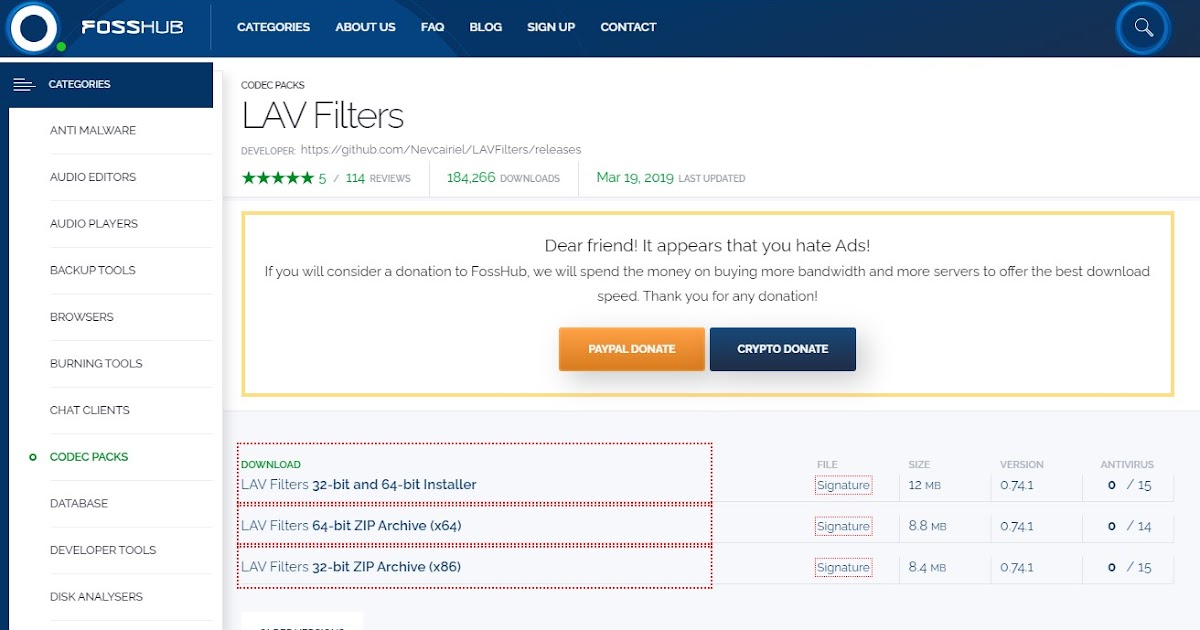The width and height of the screenshot is (1200, 630).
Task: Click the Crypto Donate button
Action: coord(783,349)
